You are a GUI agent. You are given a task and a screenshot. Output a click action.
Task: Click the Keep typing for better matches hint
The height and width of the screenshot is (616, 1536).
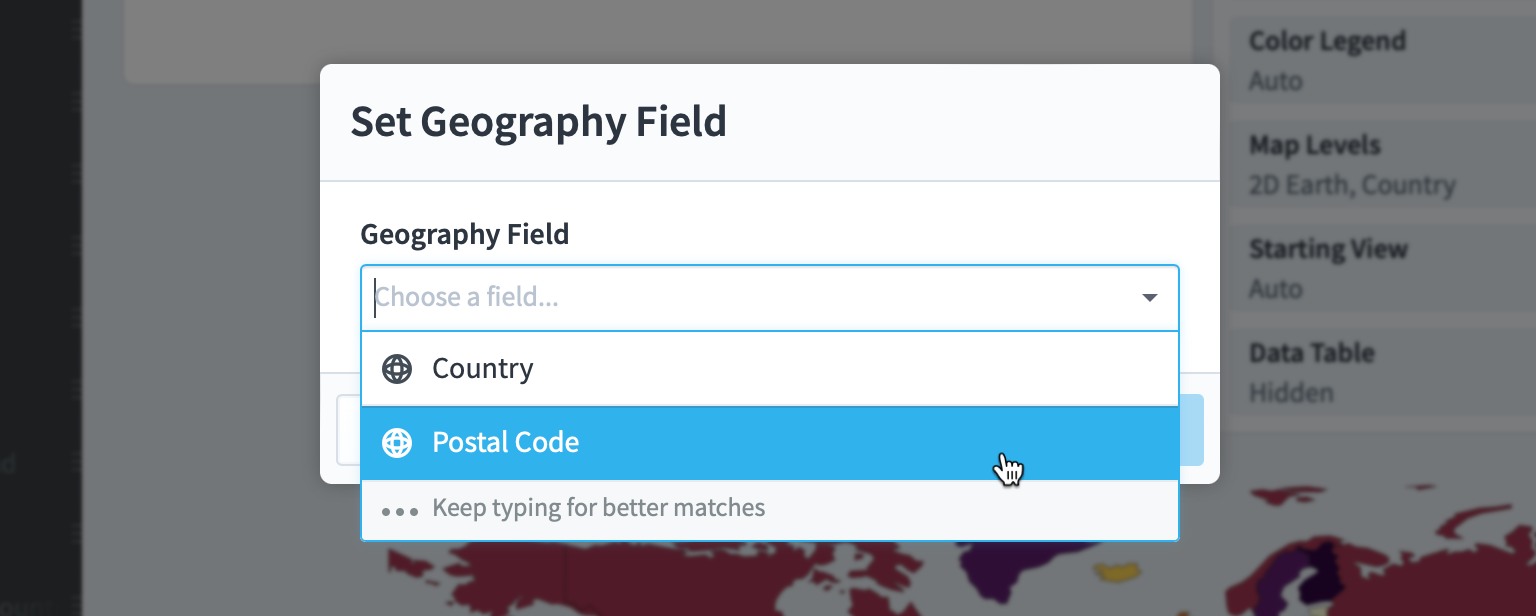click(598, 508)
